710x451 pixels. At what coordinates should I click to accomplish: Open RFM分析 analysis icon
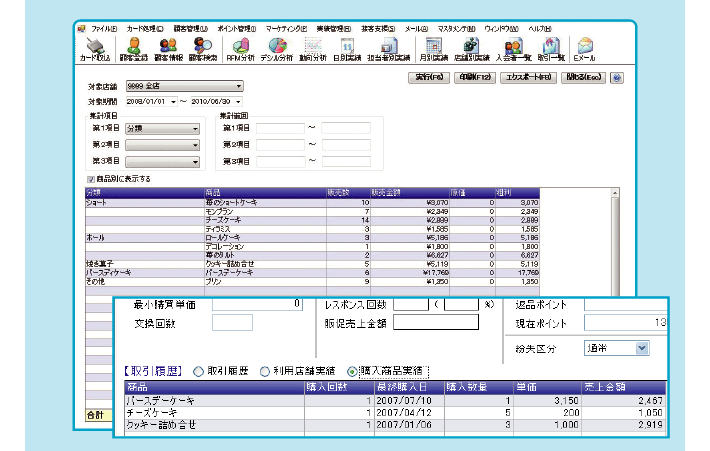(x=240, y=49)
